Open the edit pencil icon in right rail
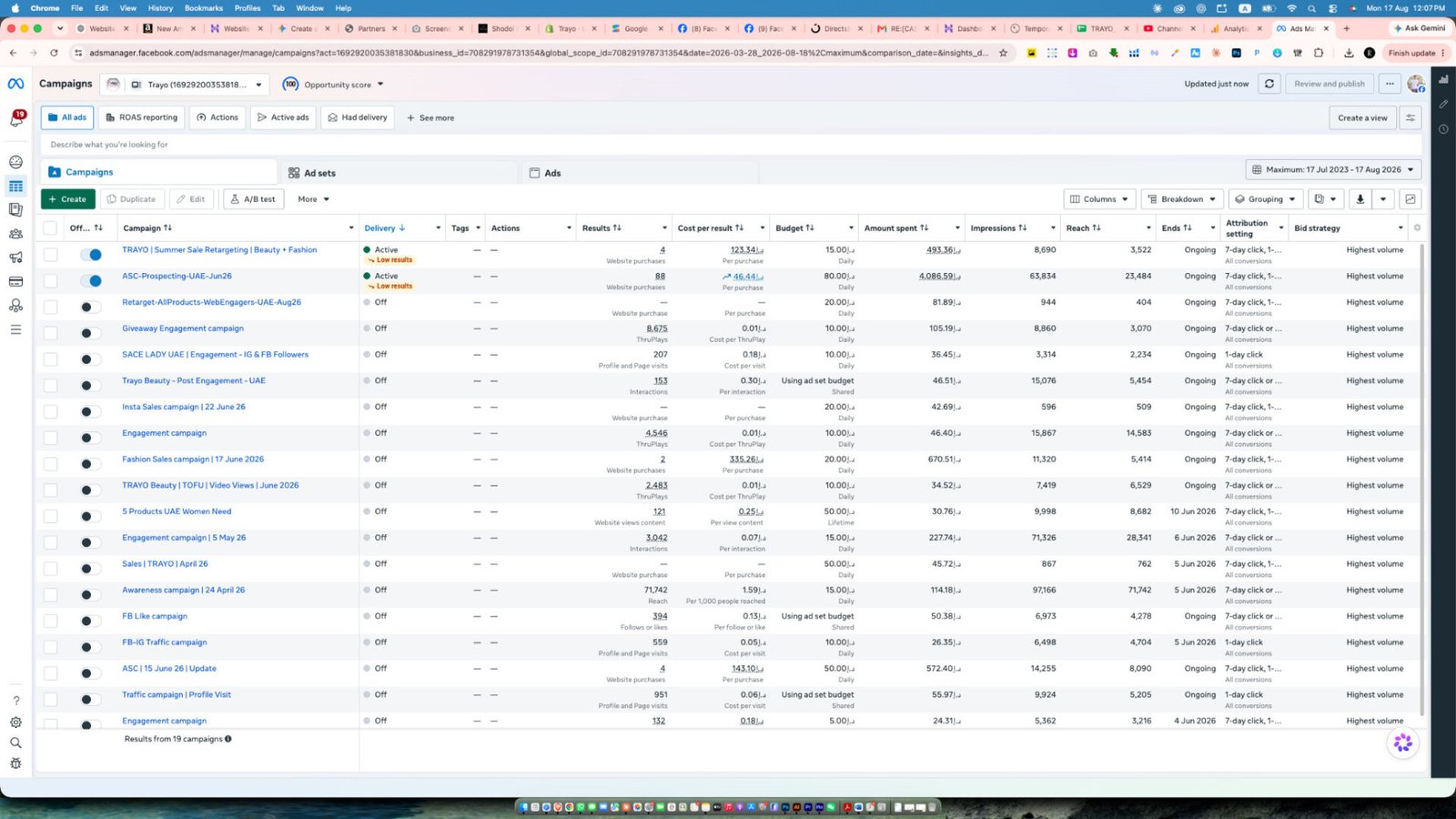The image size is (1456, 819). 1443,104
